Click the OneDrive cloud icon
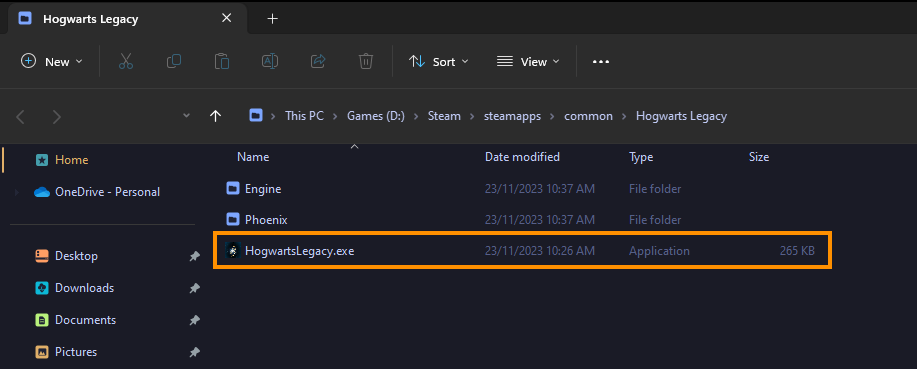The height and width of the screenshot is (369, 917). coord(42,192)
